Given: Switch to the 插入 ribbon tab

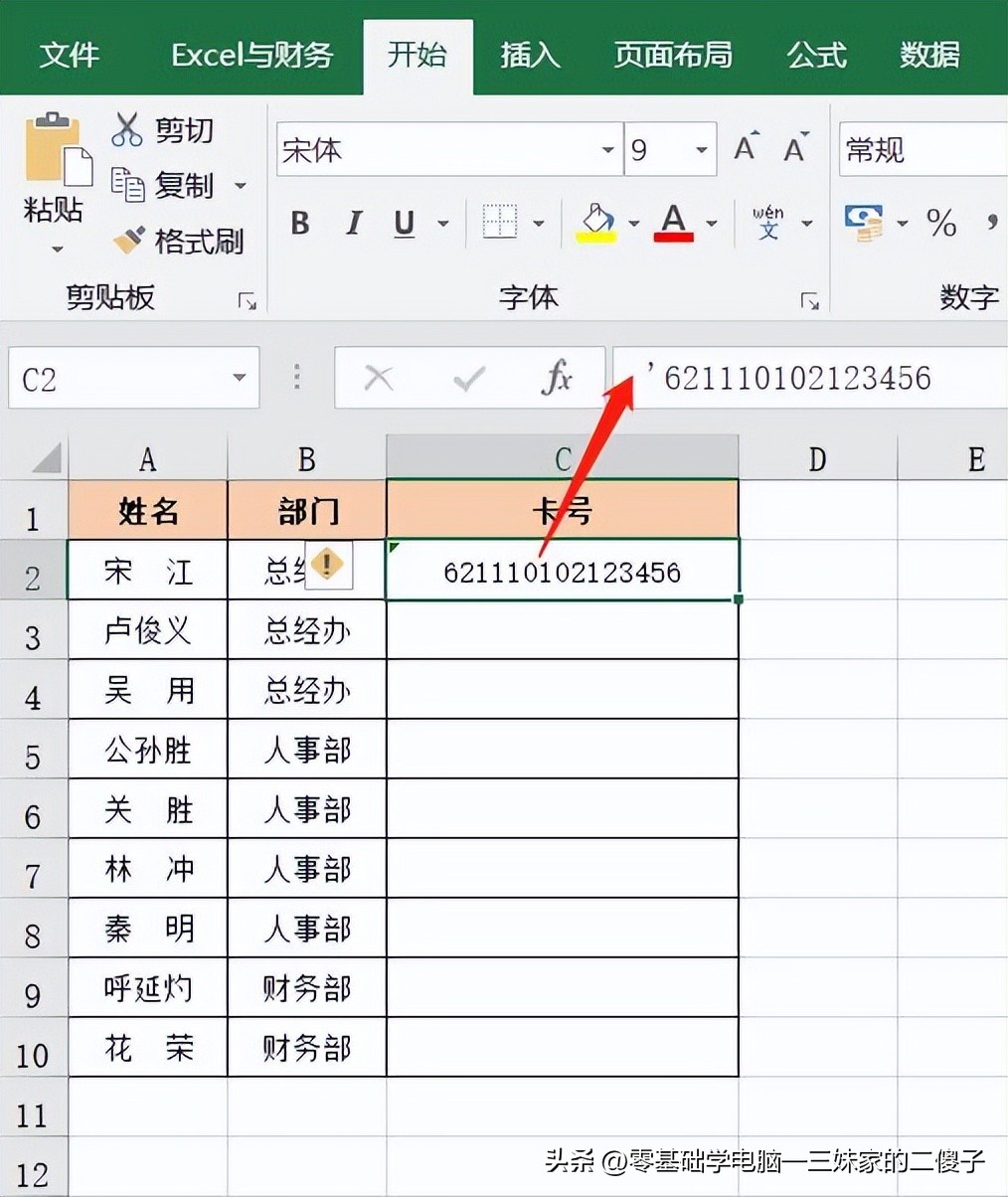Looking at the screenshot, I should pos(530,57).
